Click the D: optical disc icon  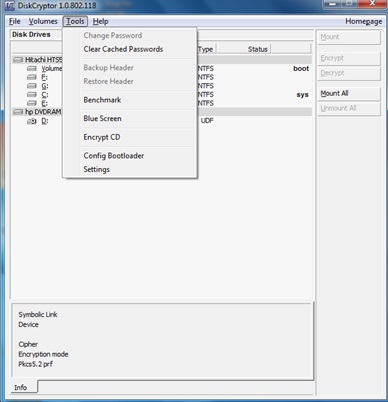pyautogui.click(x=32, y=121)
